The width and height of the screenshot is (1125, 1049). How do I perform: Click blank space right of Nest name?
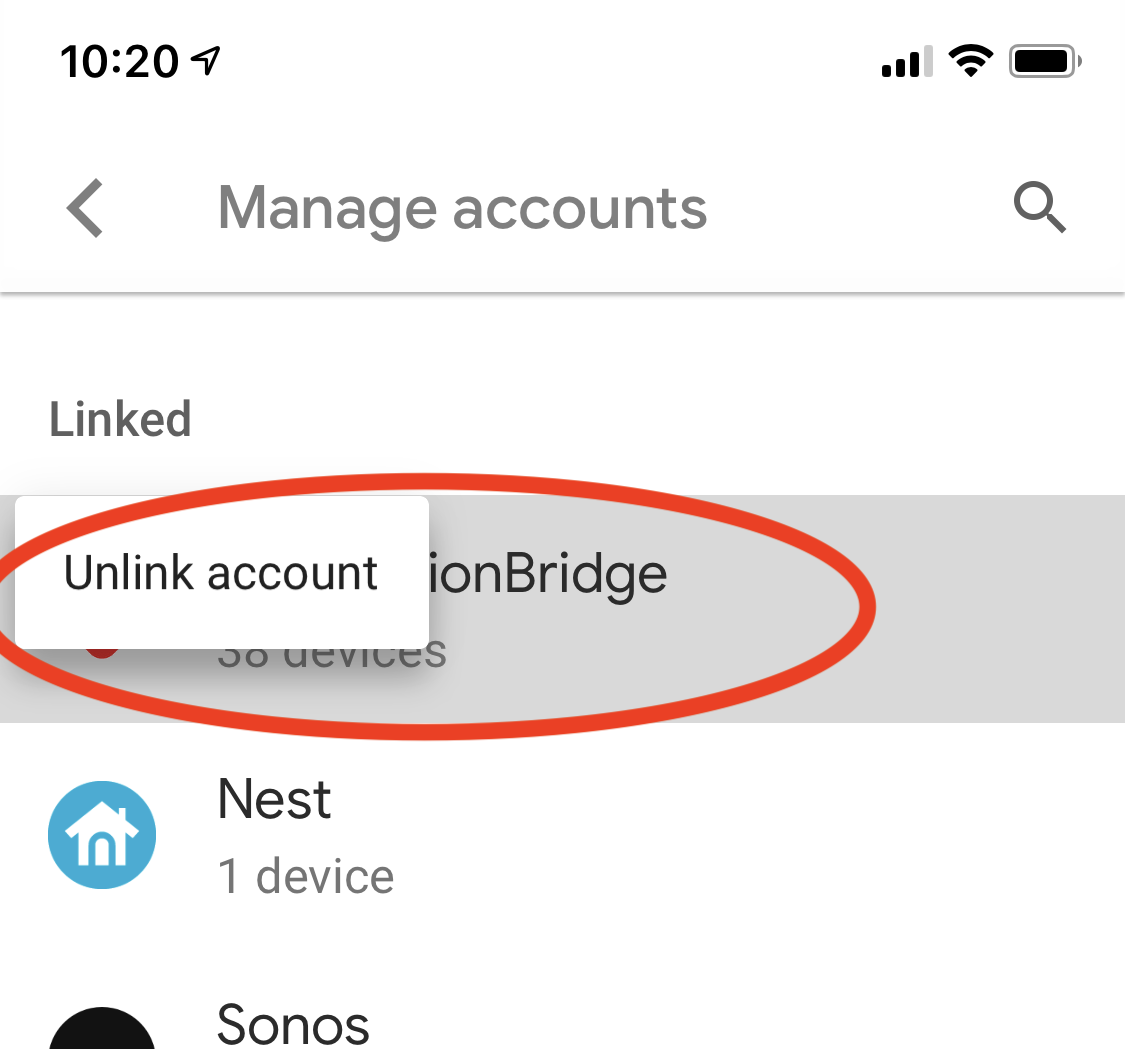pos(700,800)
